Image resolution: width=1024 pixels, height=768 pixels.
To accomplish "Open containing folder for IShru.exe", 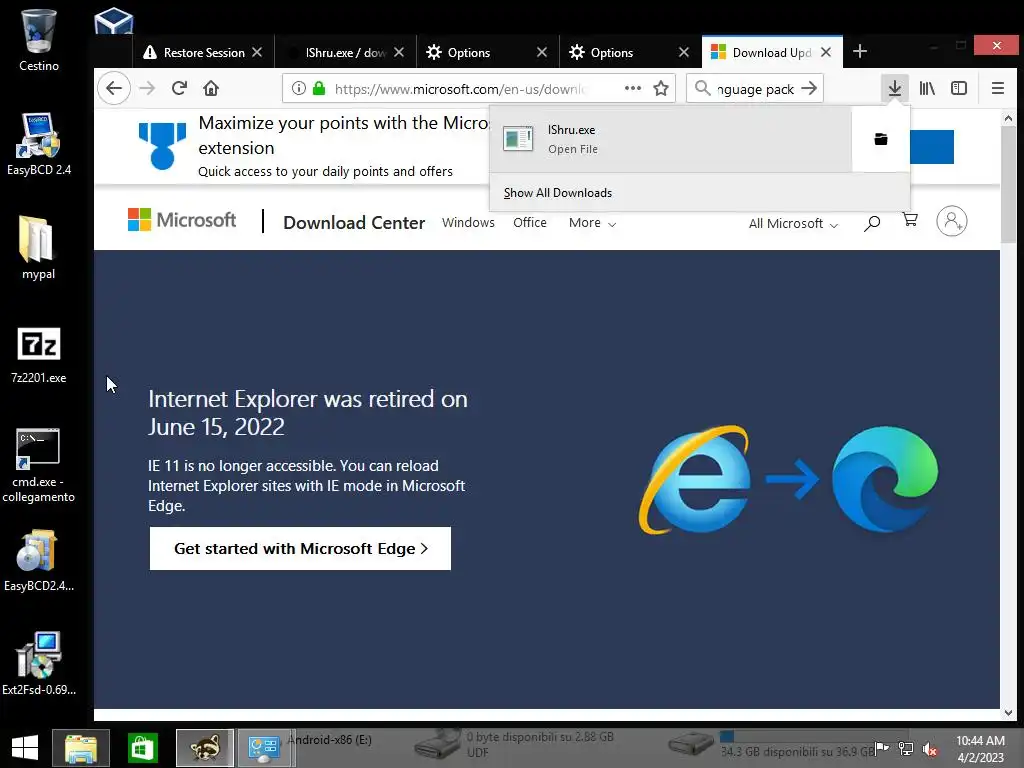I will pos(881,139).
